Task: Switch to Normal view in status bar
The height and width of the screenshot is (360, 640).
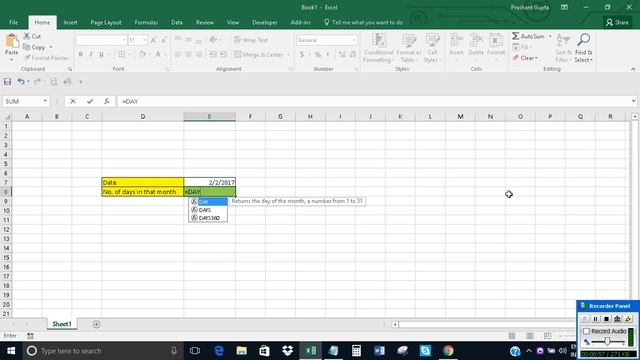Action: click(x=512, y=336)
